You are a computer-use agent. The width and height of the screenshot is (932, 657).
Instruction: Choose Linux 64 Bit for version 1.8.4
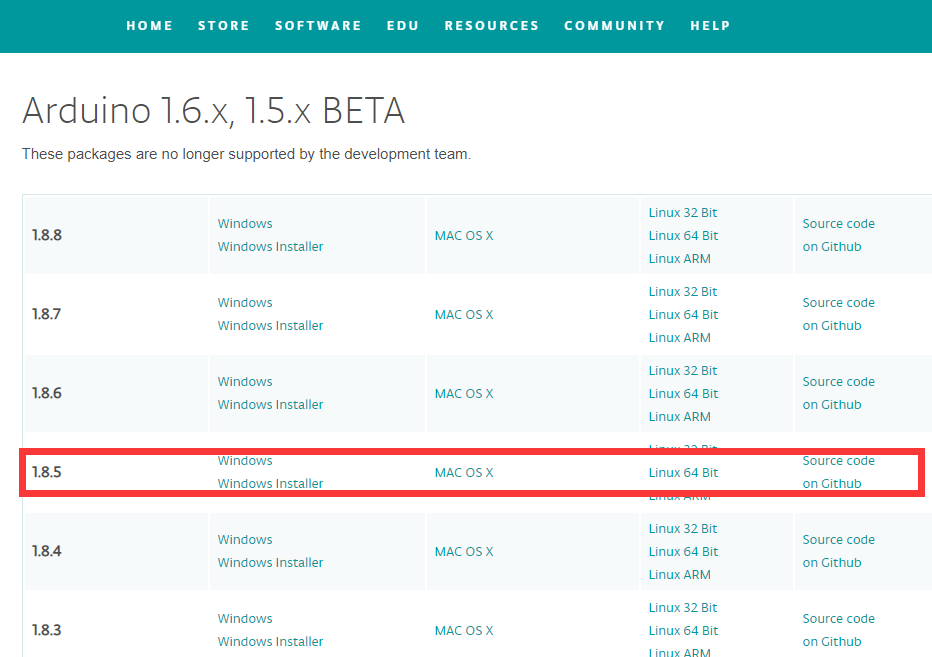(x=683, y=552)
